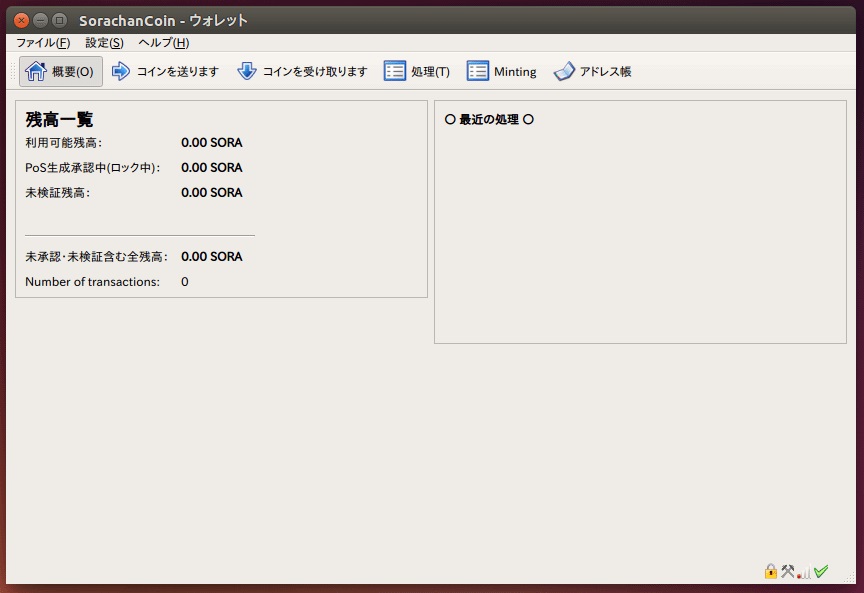Open the 概要(O) overview tab

click(61, 71)
